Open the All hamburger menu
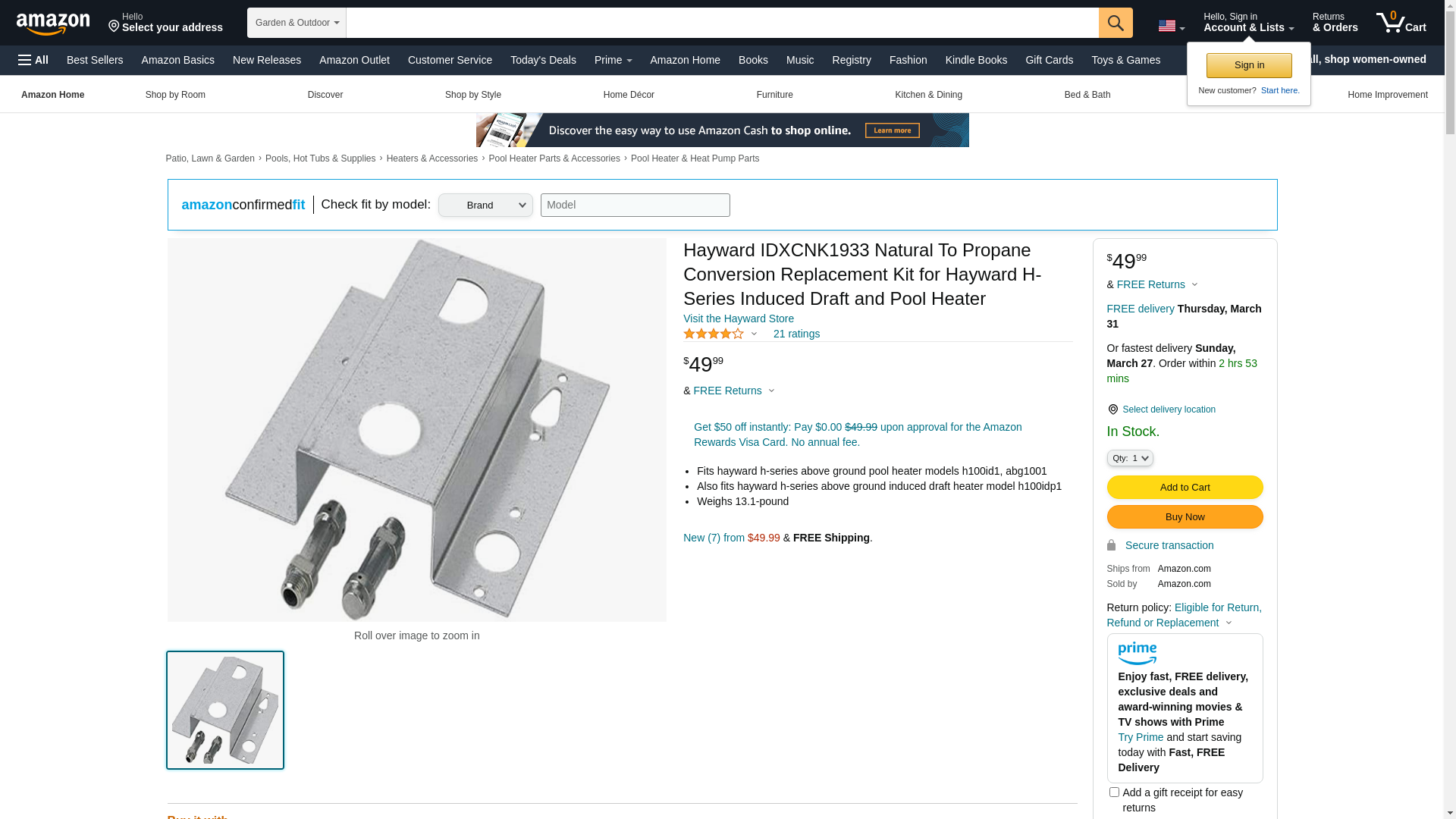Image resolution: width=1456 pixels, height=819 pixels. coord(33,60)
